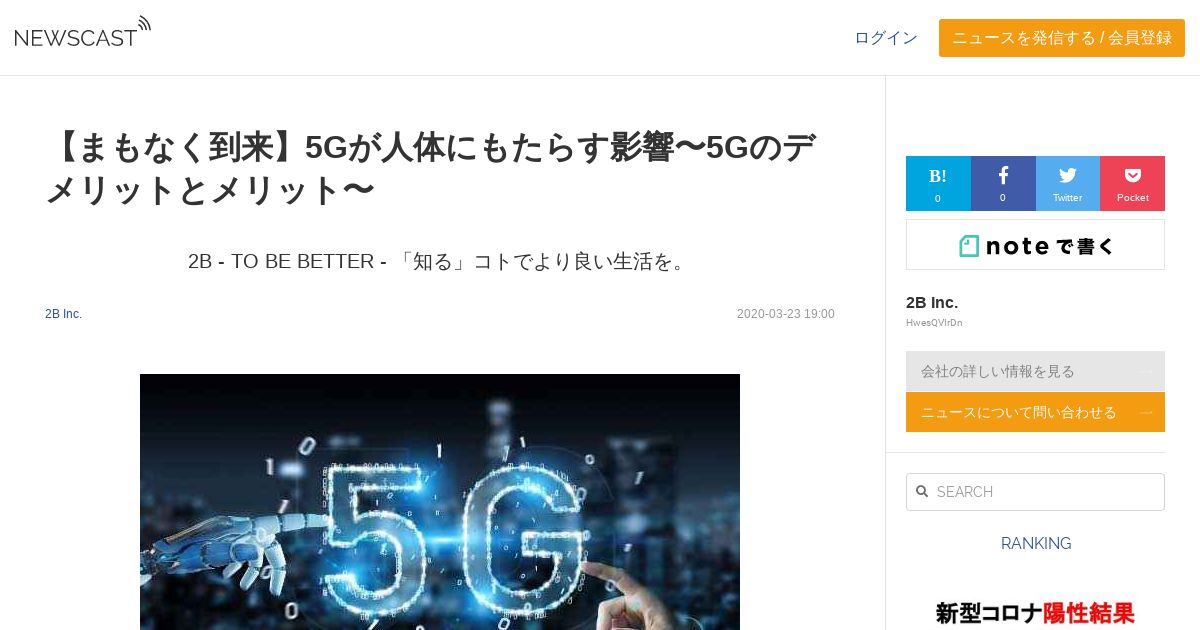Click the note で書く button

click(x=1035, y=245)
